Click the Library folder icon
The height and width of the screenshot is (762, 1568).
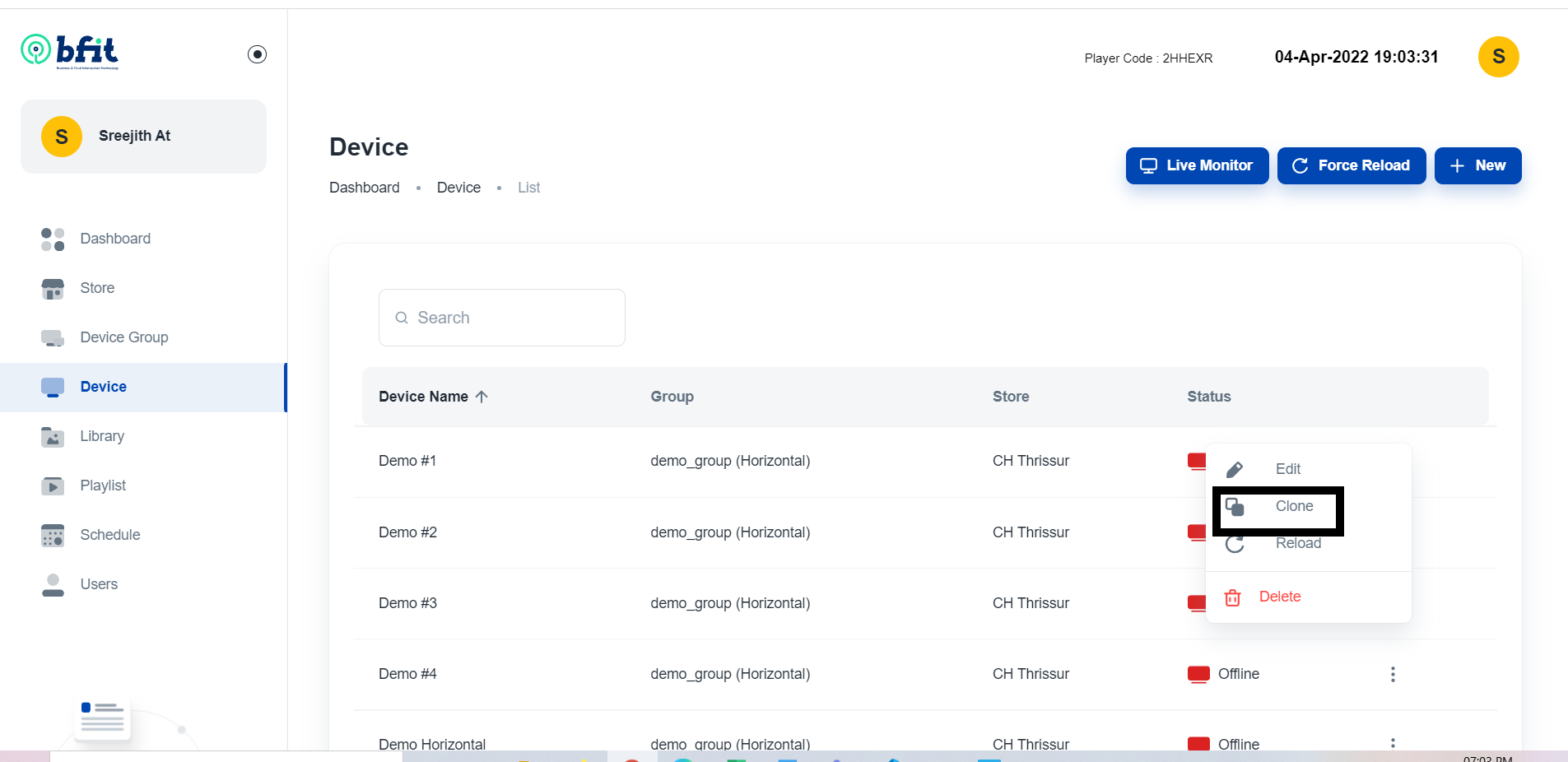point(53,437)
